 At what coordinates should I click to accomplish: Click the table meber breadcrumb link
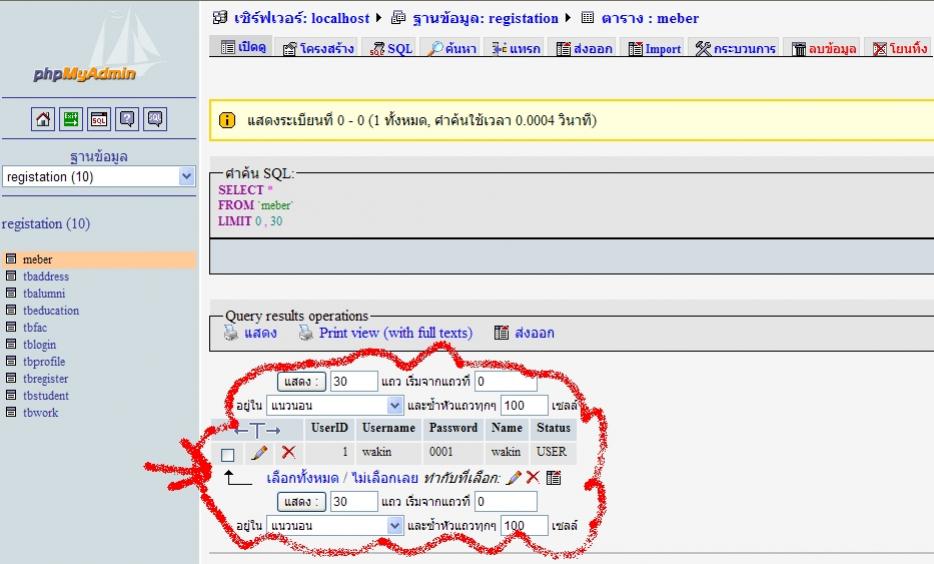pos(650,18)
